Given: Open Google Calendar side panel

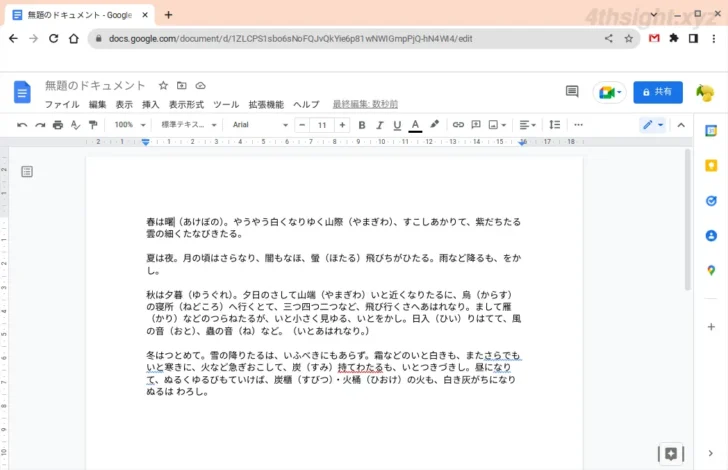Looking at the screenshot, I should (711, 131).
